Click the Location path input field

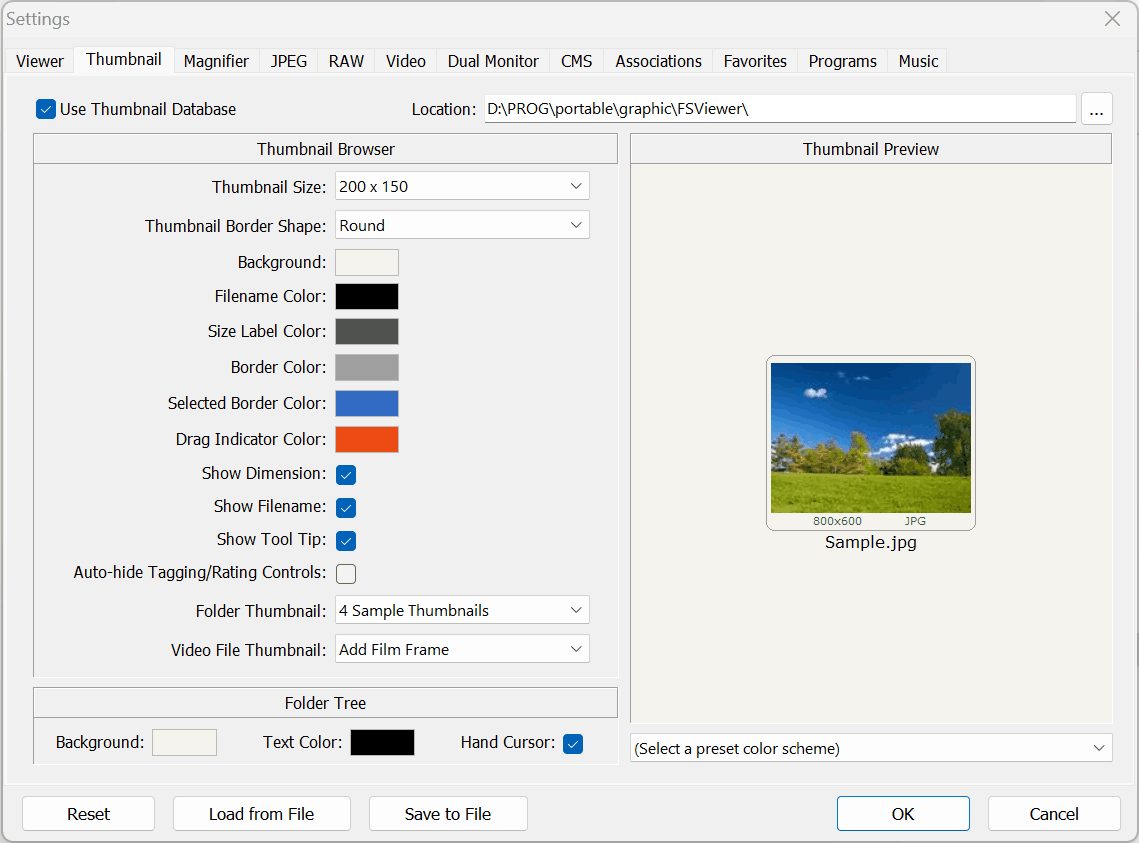click(780, 110)
